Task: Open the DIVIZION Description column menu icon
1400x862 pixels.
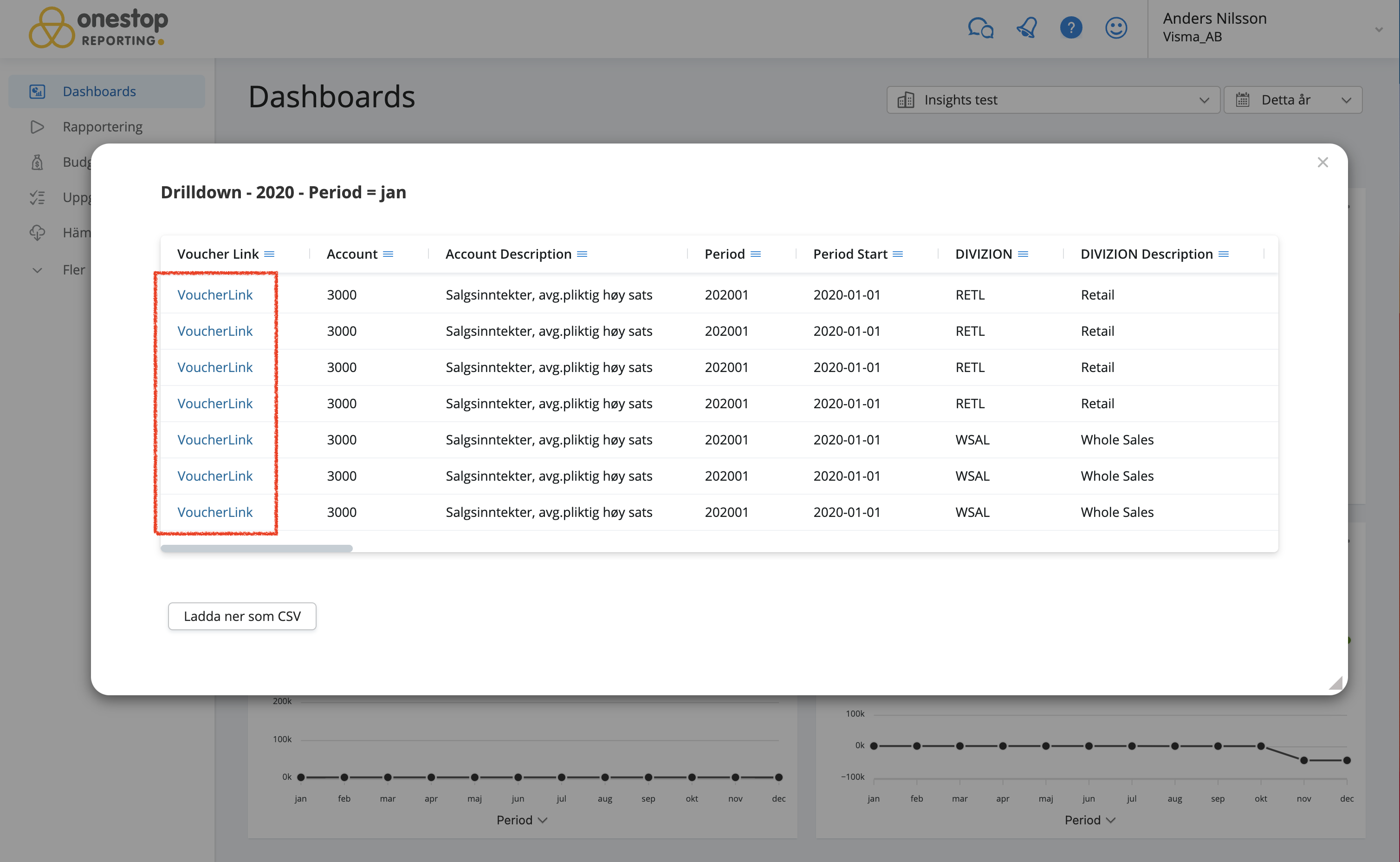Action: point(1223,254)
